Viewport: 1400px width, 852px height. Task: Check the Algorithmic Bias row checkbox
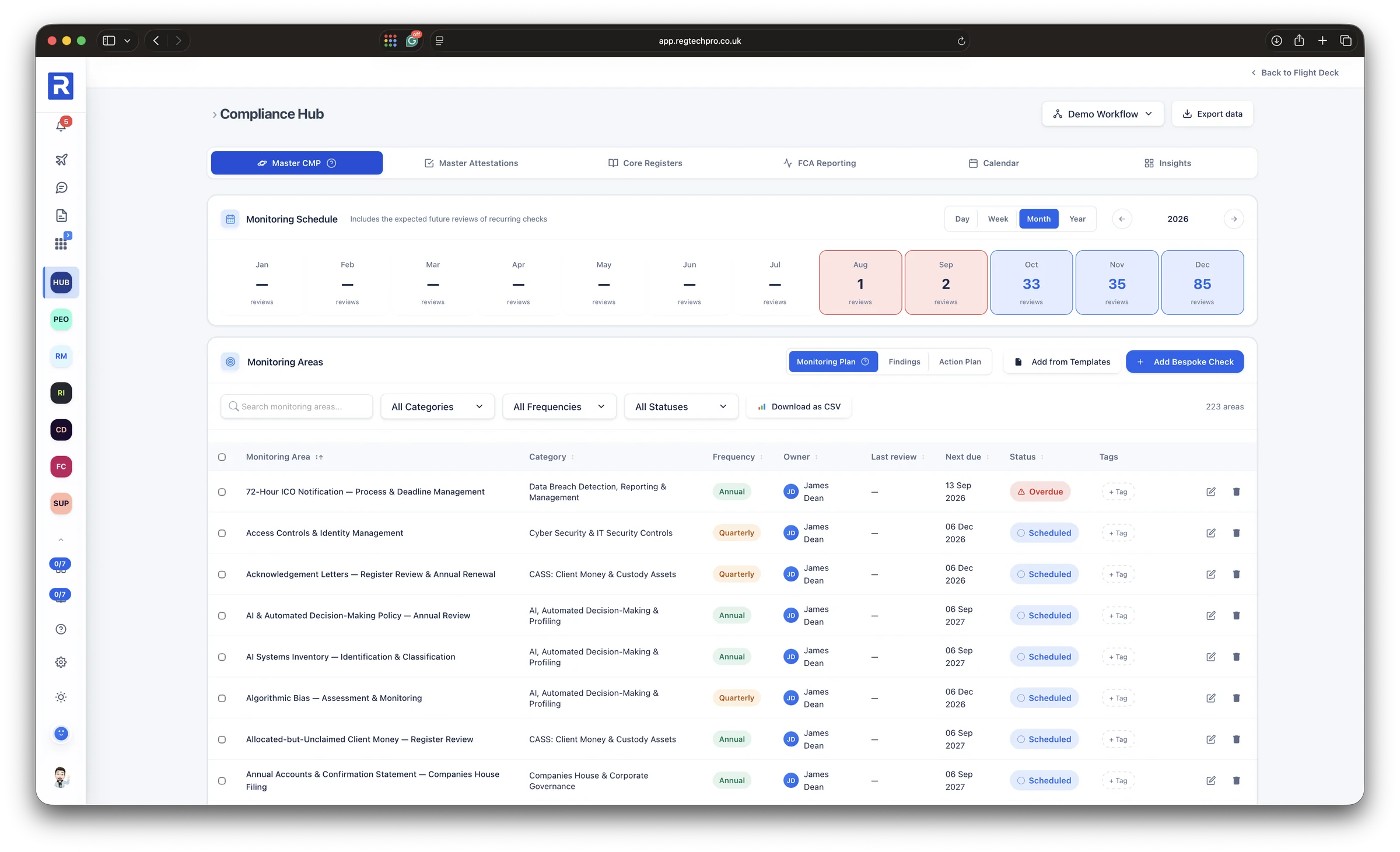click(222, 698)
